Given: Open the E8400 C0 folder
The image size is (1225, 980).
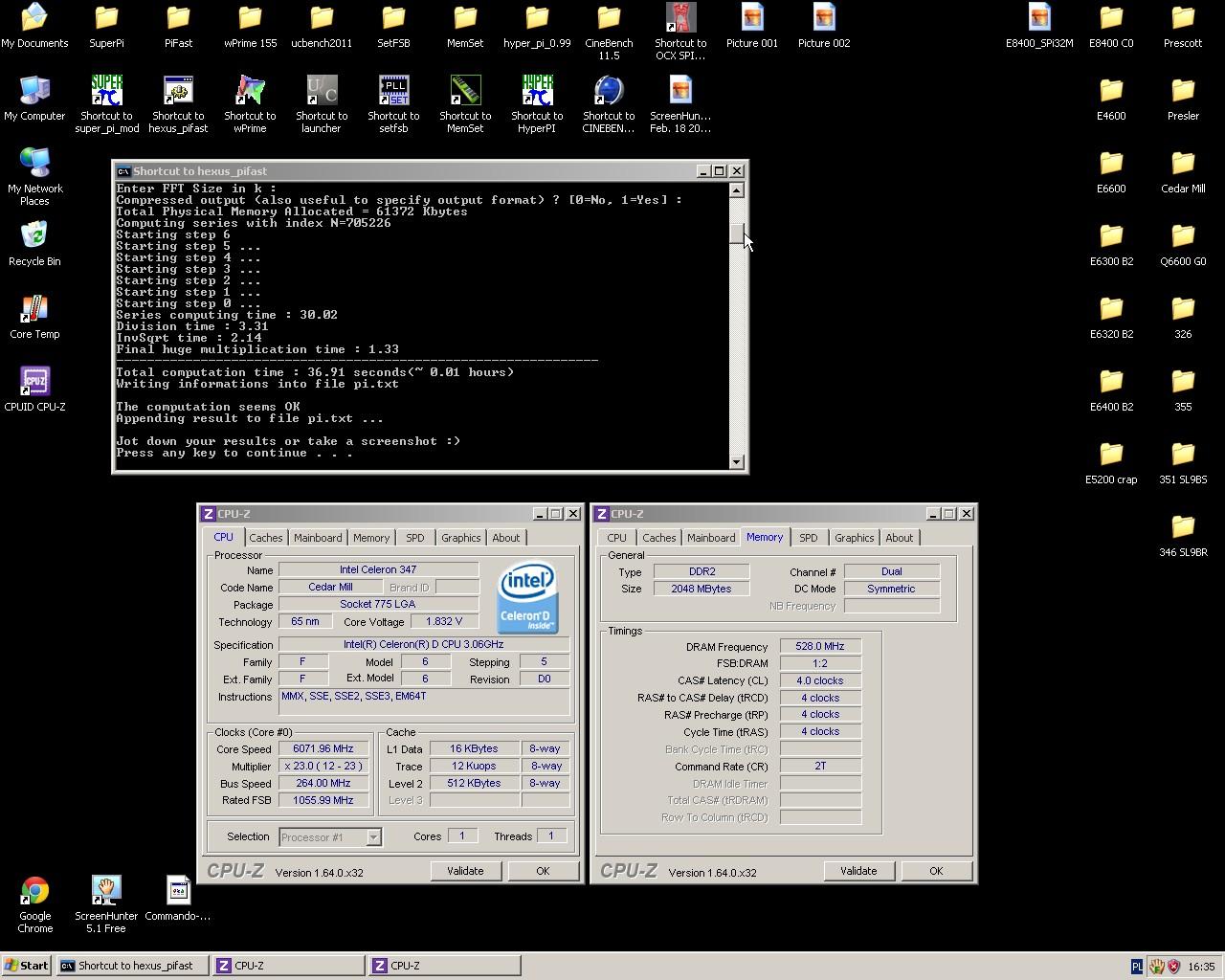Looking at the screenshot, I should click(x=1111, y=26).
